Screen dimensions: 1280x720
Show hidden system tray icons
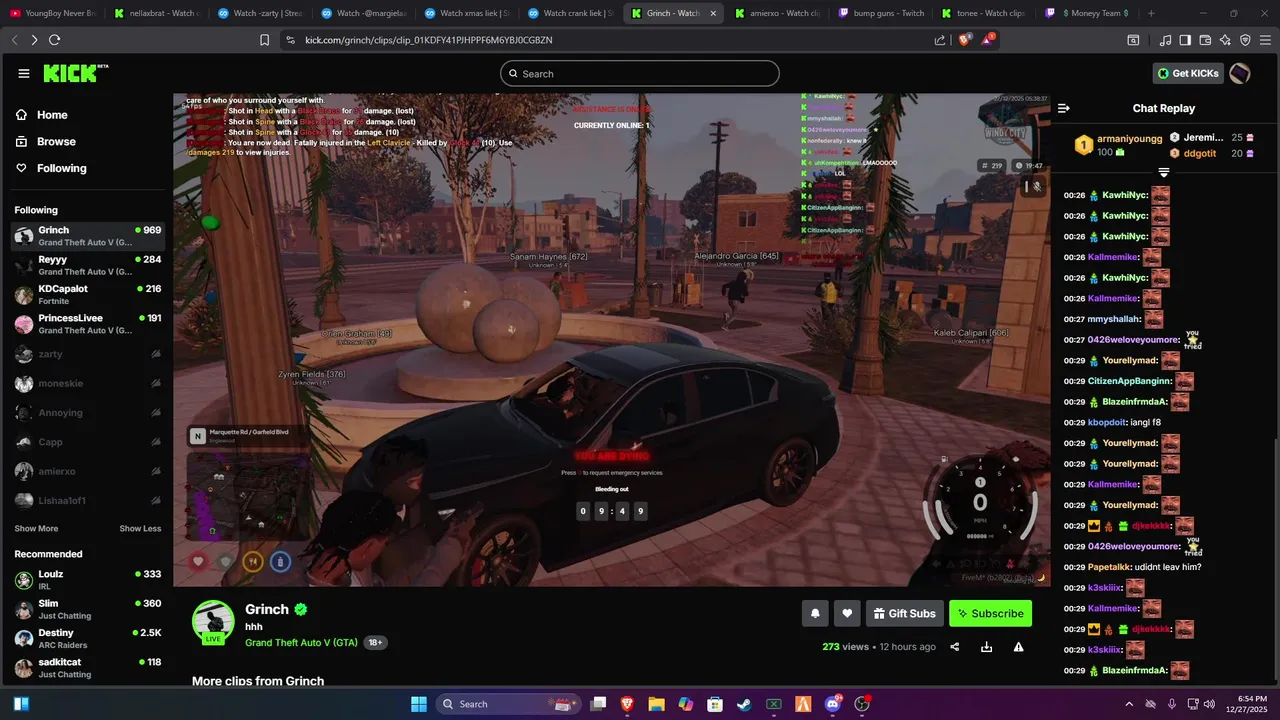pyautogui.click(x=1129, y=704)
